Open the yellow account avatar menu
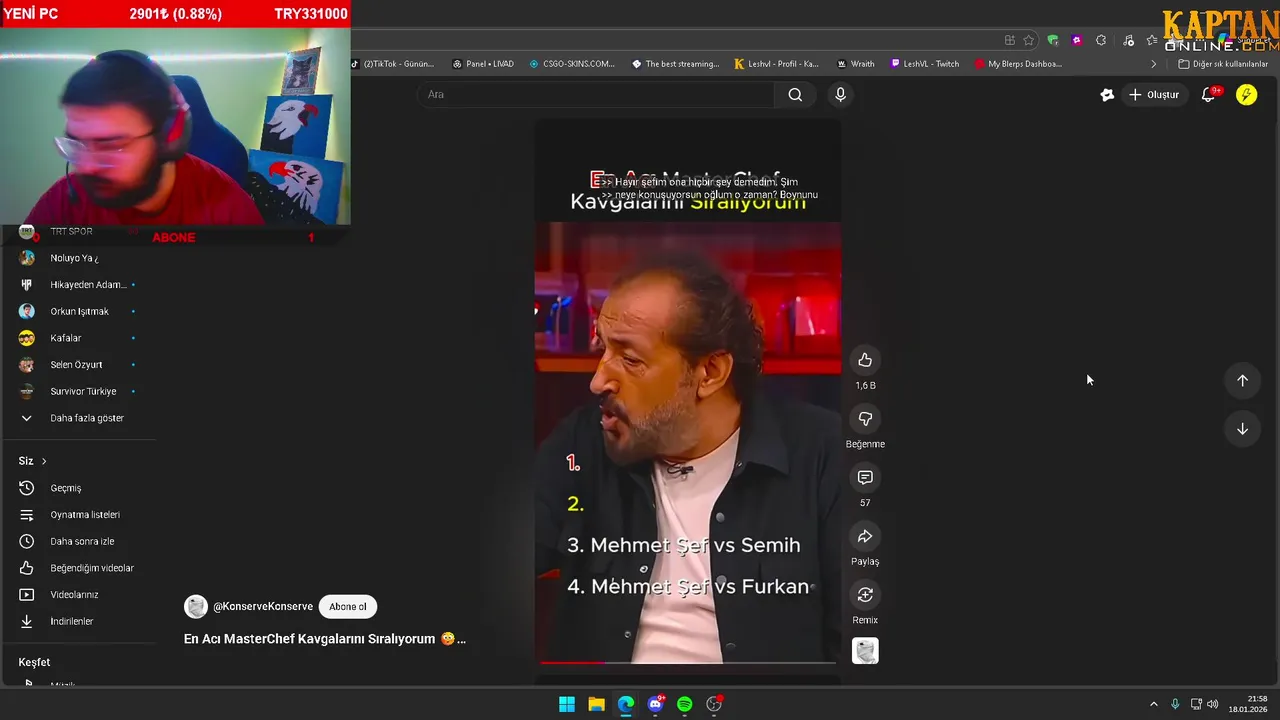 point(1246,94)
